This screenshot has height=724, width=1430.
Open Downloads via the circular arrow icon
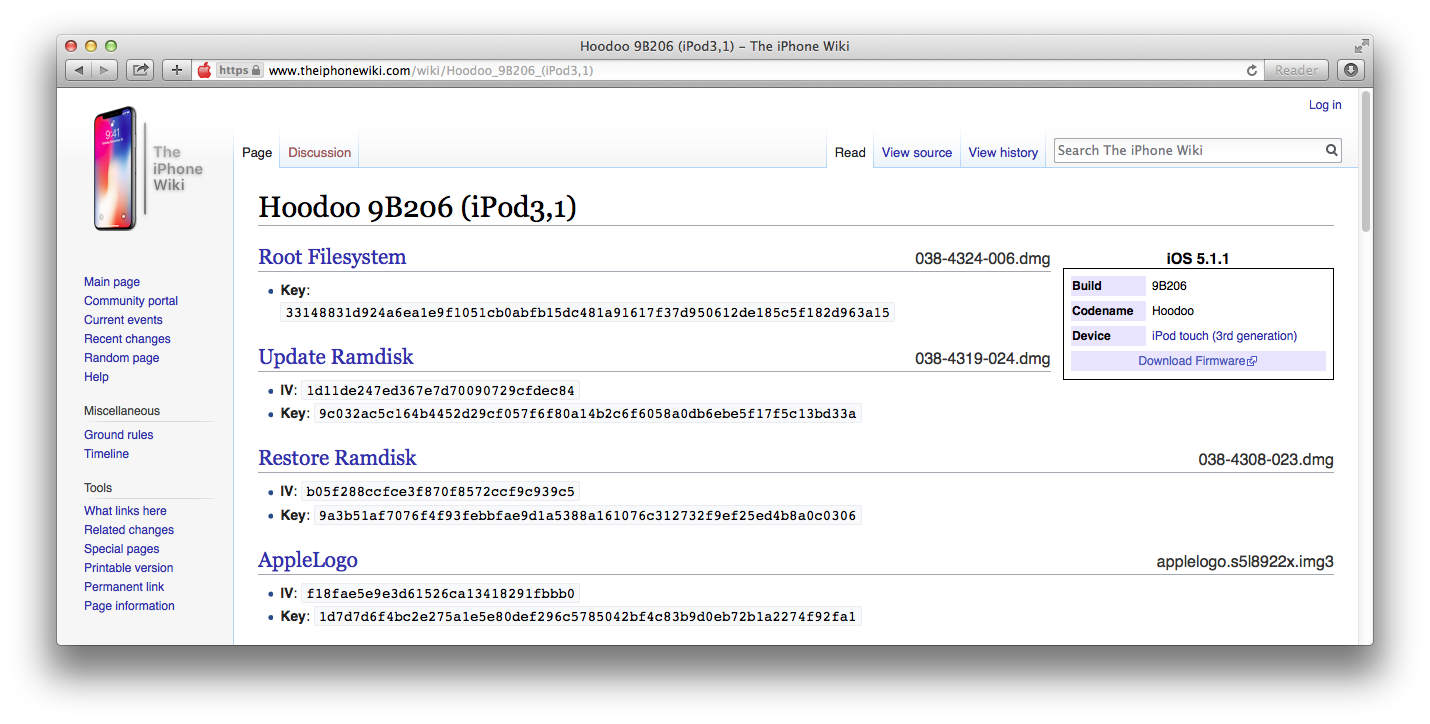[x=1350, y=70]
